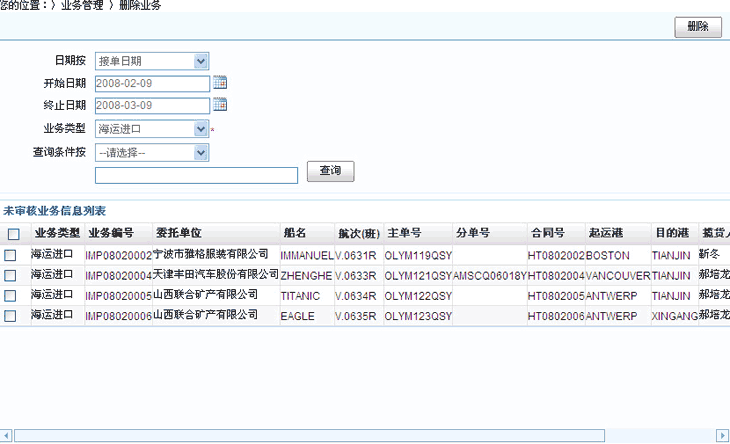This screenshot has width=730, height=444.
Task: Click the 删除 button
Action: pos(697,27)
